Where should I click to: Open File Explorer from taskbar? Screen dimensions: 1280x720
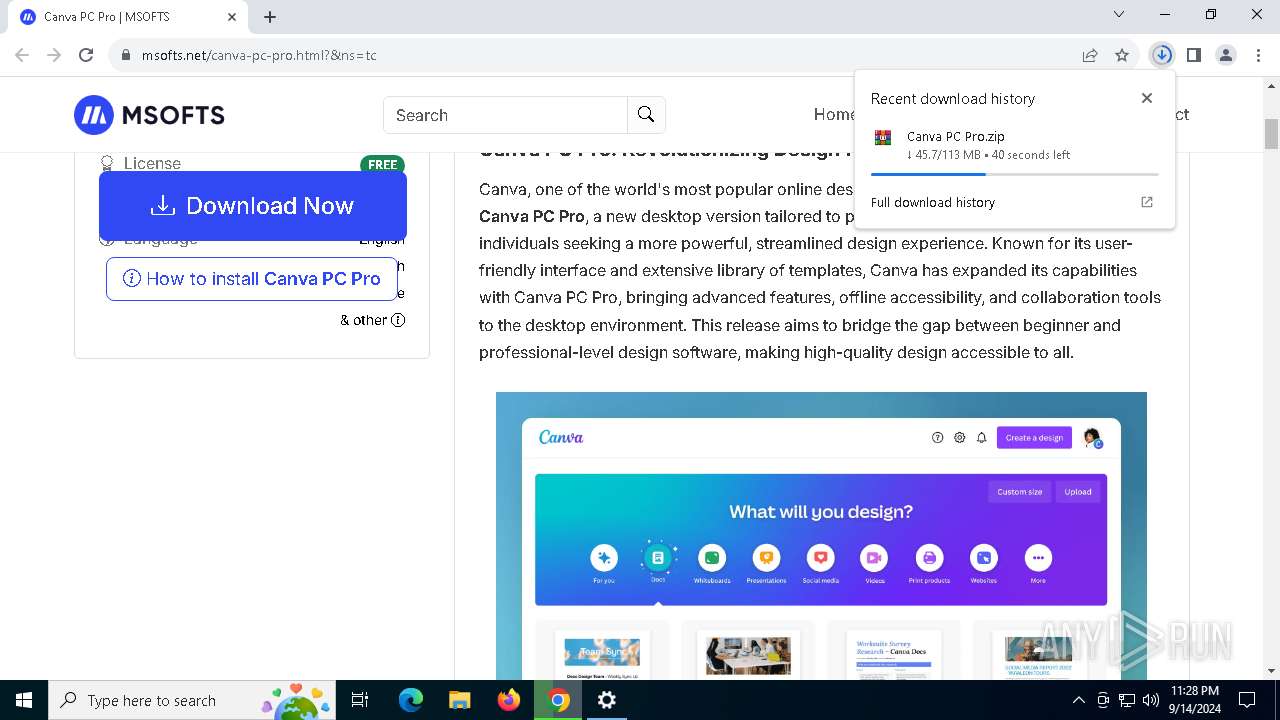click(x=459, y=700)
